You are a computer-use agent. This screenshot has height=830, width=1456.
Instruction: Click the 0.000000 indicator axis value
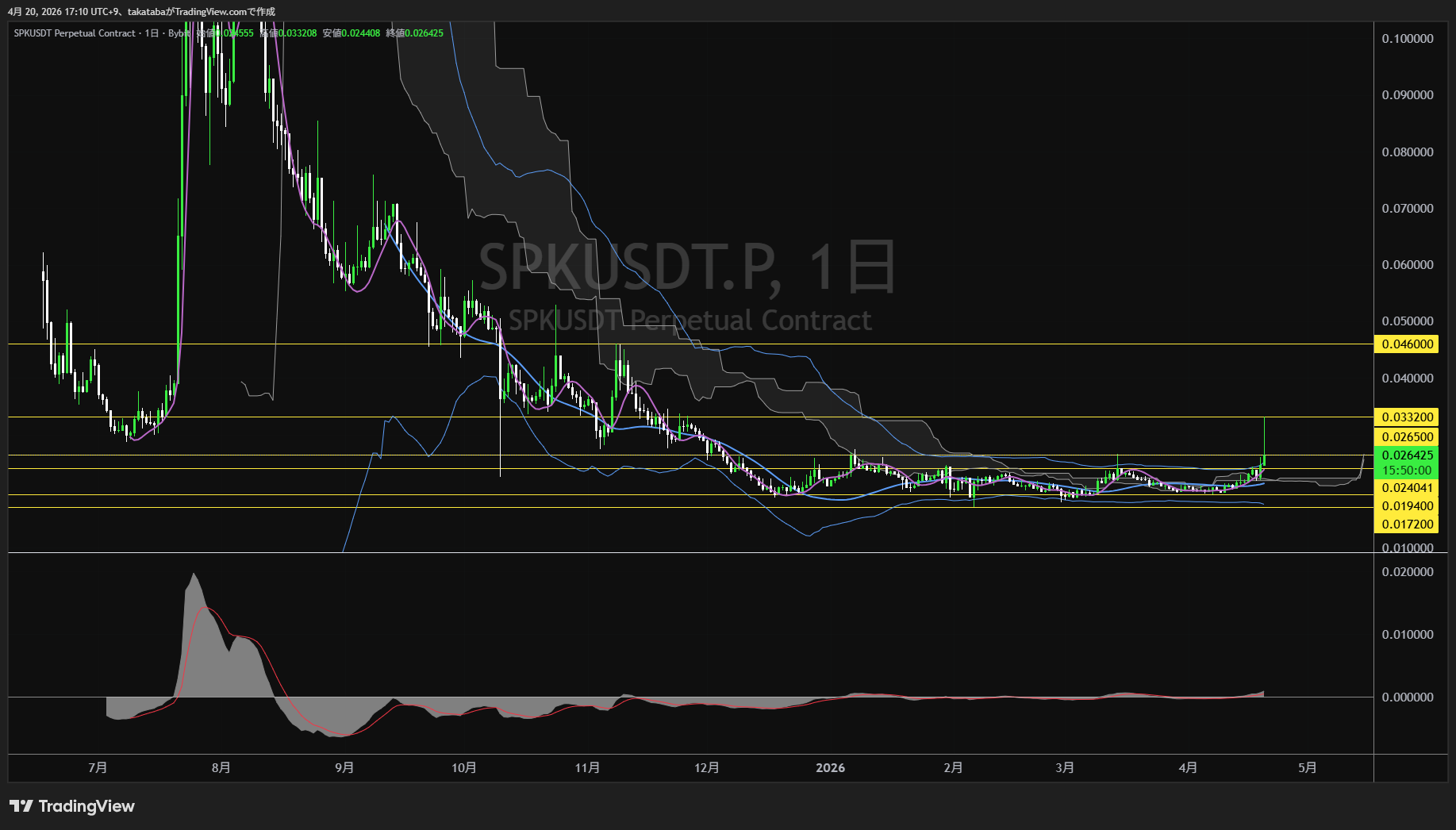(x=1408, y=697)
